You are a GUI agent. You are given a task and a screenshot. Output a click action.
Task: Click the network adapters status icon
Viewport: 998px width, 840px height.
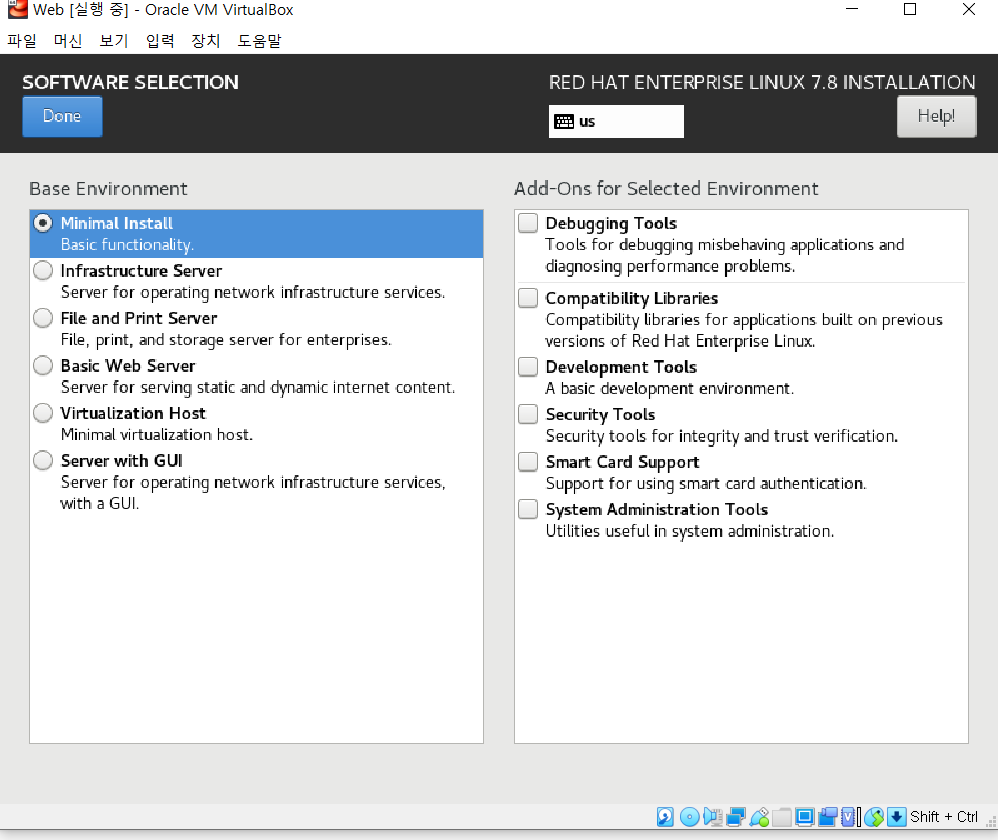click(736, 816)
